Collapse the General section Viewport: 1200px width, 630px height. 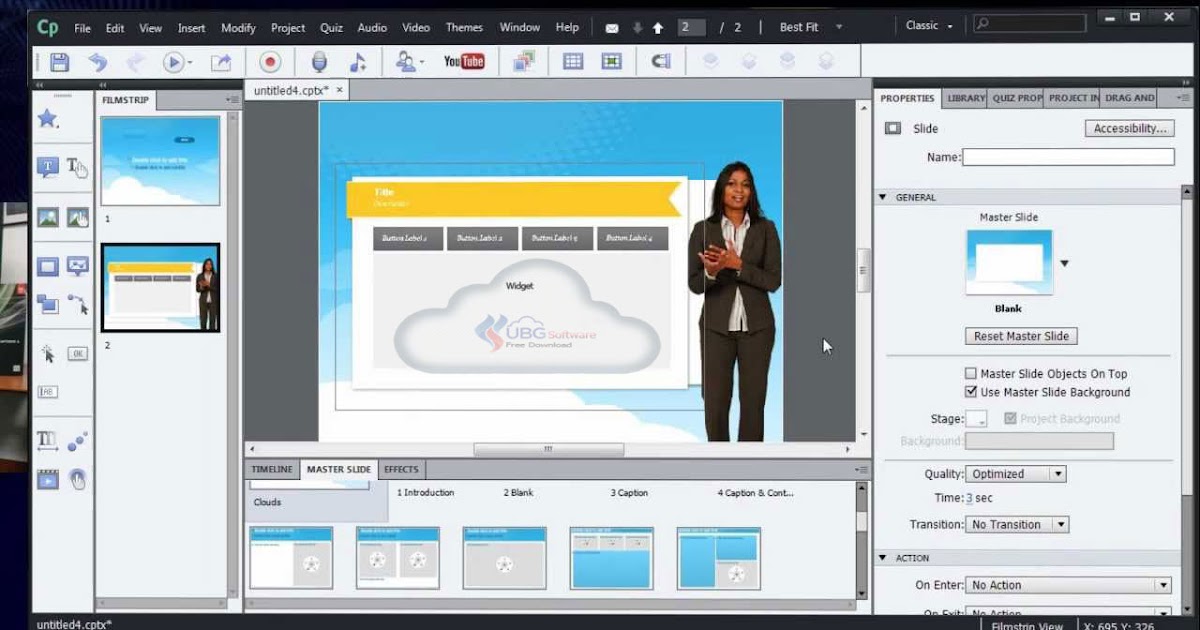click(x=883, y=197)
